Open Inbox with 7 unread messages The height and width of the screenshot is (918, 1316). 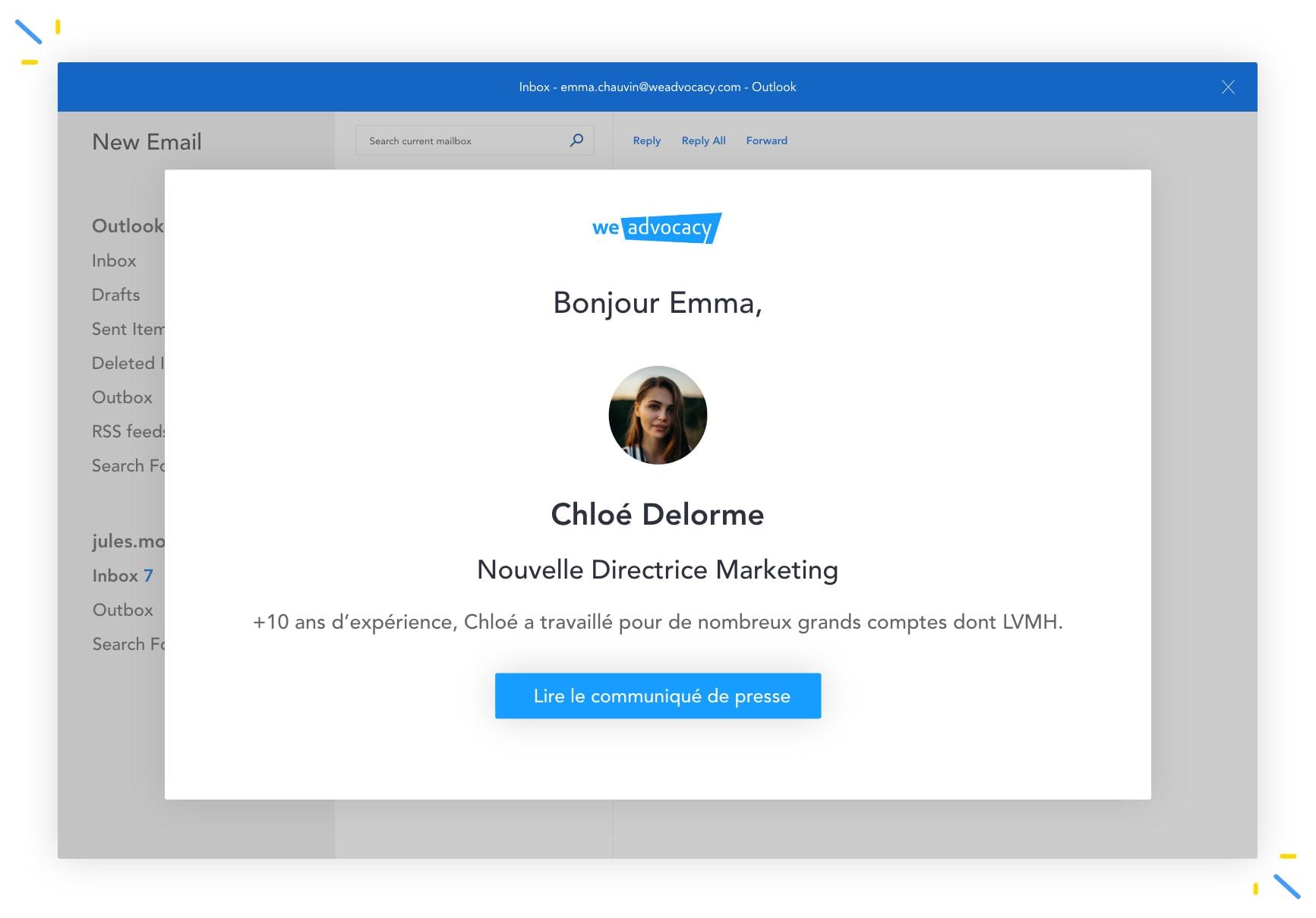coord(122,576)
